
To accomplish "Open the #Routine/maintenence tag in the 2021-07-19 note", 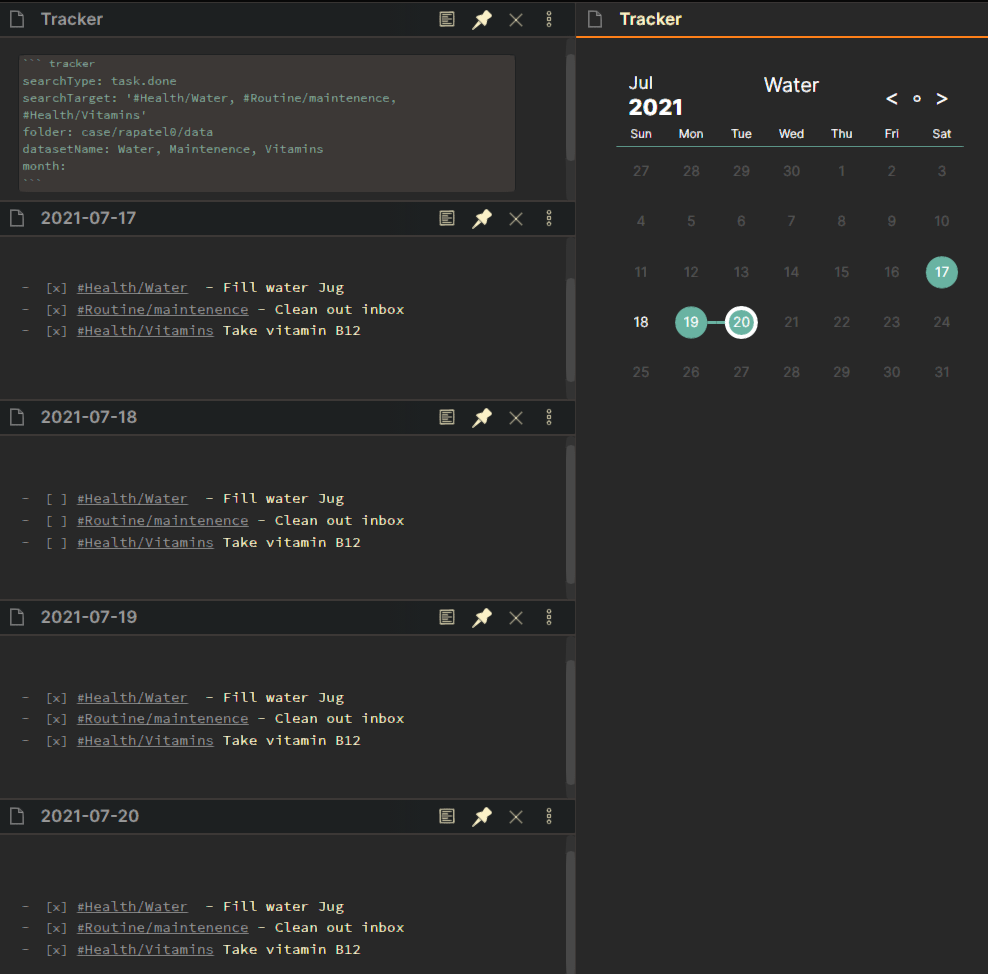I will tap(162, 718).
